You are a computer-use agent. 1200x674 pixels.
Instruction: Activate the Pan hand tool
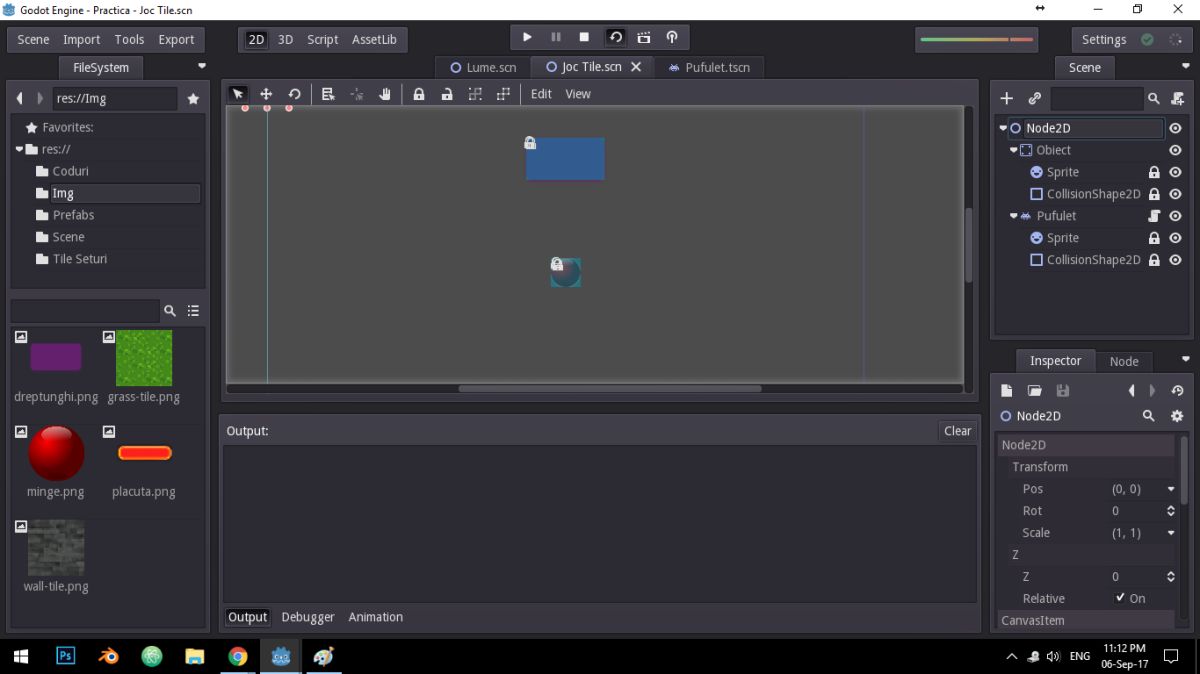pos(385,94)
